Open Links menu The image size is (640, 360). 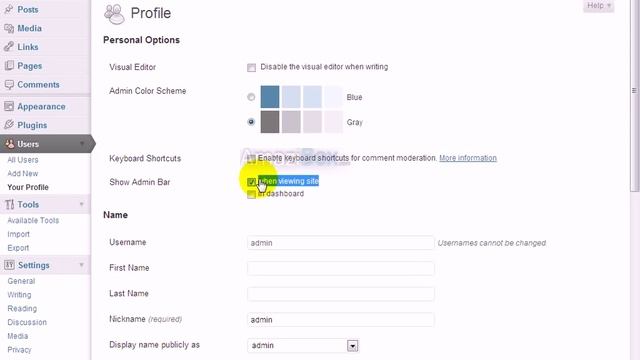click(28, 47)
